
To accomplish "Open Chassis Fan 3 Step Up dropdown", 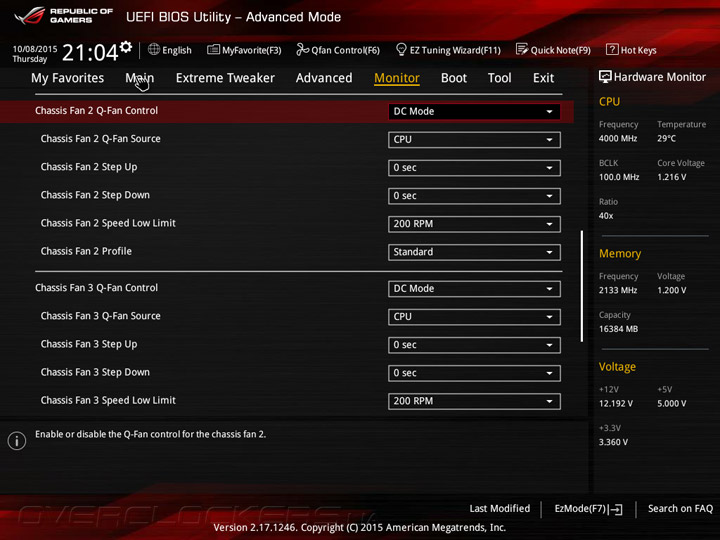I will [474, 345].
